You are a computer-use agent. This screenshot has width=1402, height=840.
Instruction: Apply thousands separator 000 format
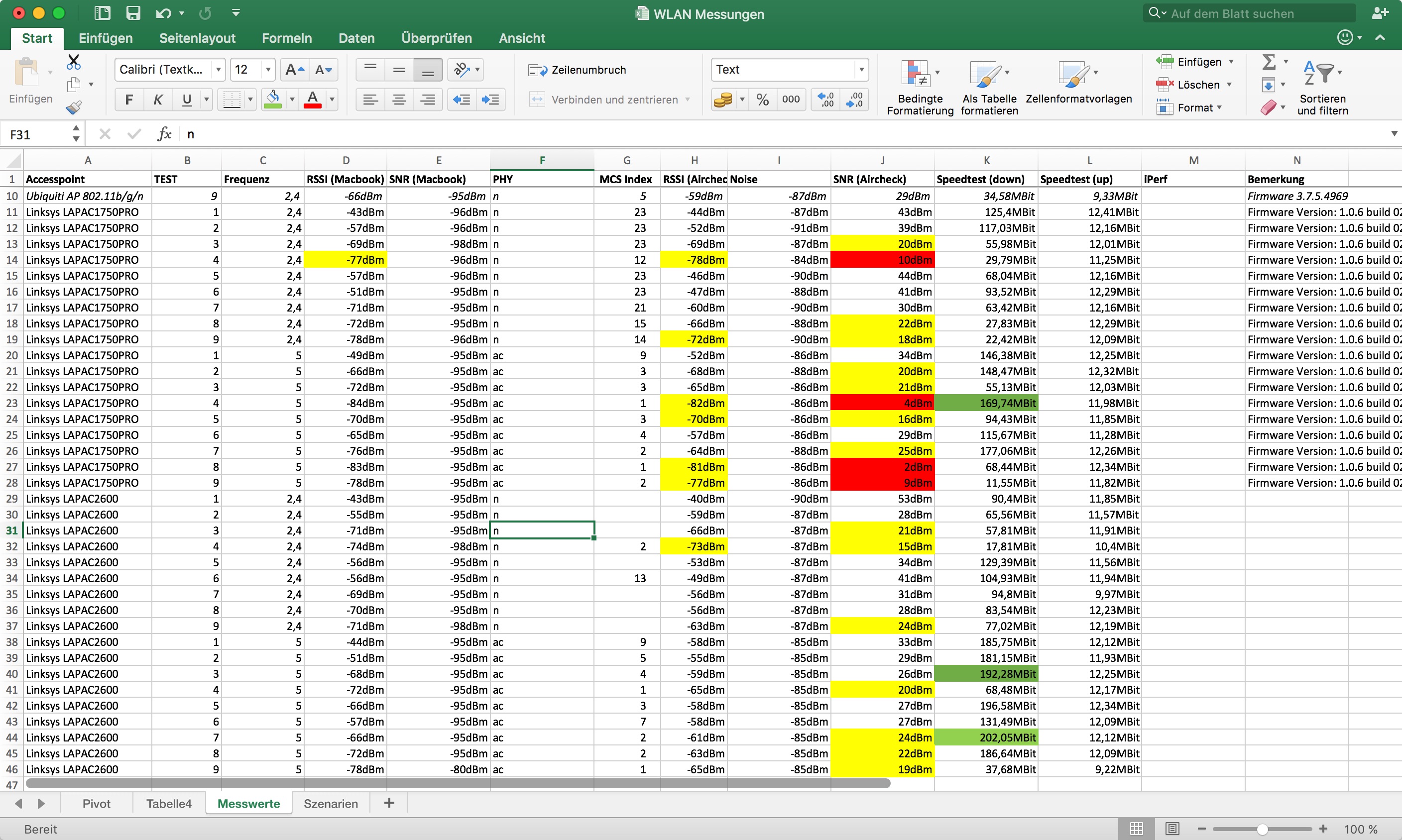pos(791,100)
